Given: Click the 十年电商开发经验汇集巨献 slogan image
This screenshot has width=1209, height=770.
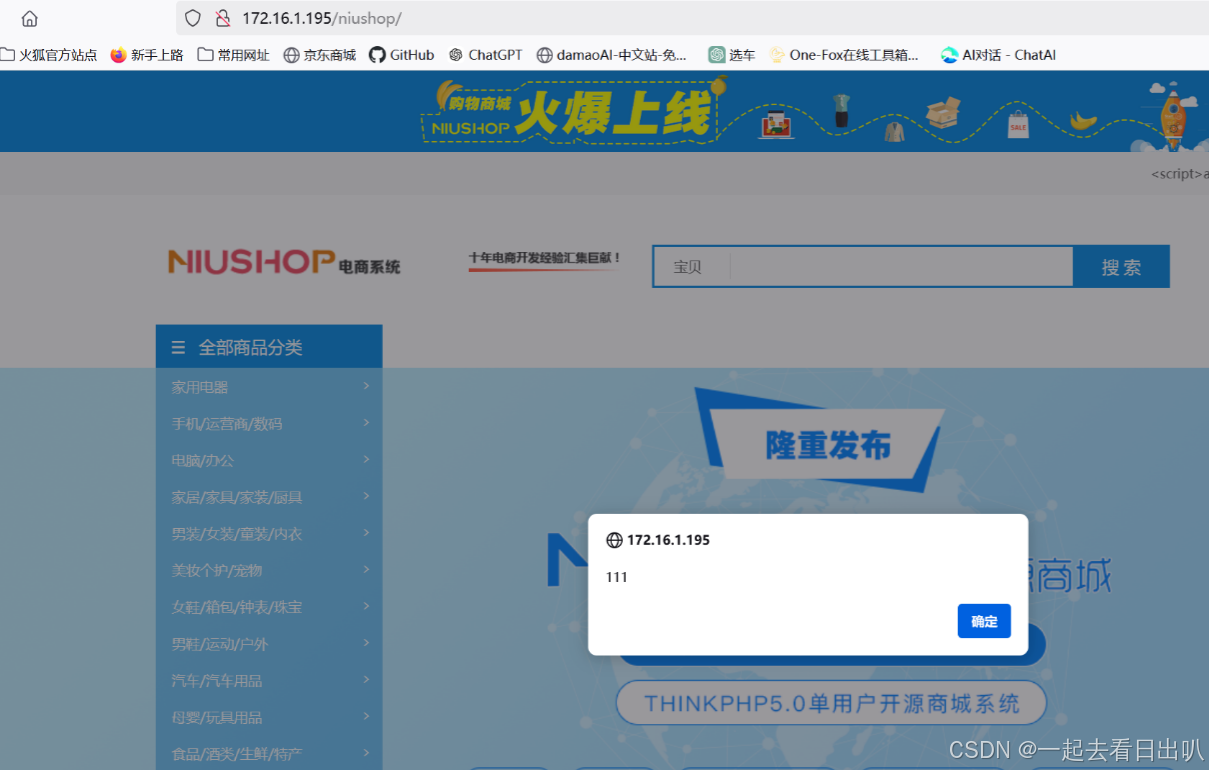Looking at the screenshot, I should (545, 261).
